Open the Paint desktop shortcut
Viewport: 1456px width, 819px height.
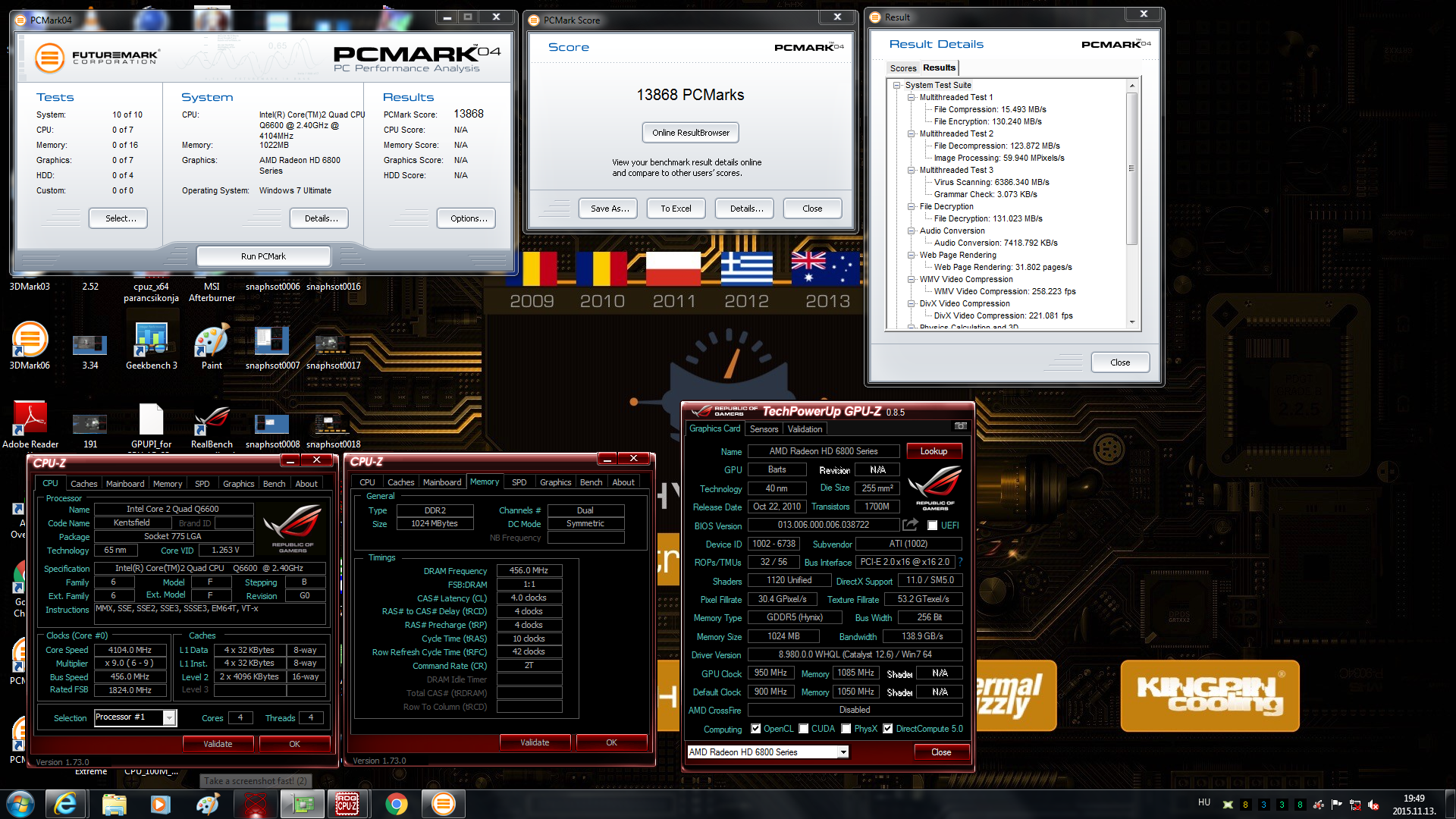pos(212,346)
